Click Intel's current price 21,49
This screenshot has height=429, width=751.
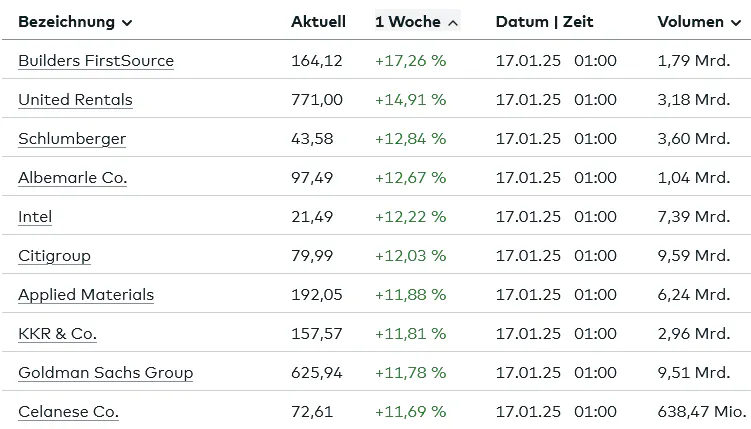point(312,216)
